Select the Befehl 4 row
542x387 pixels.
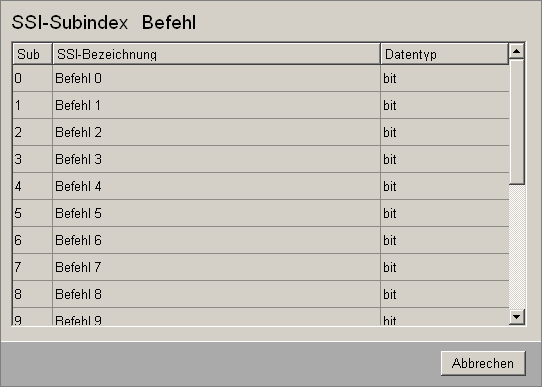pyautogui.click(x=261, y=186)
